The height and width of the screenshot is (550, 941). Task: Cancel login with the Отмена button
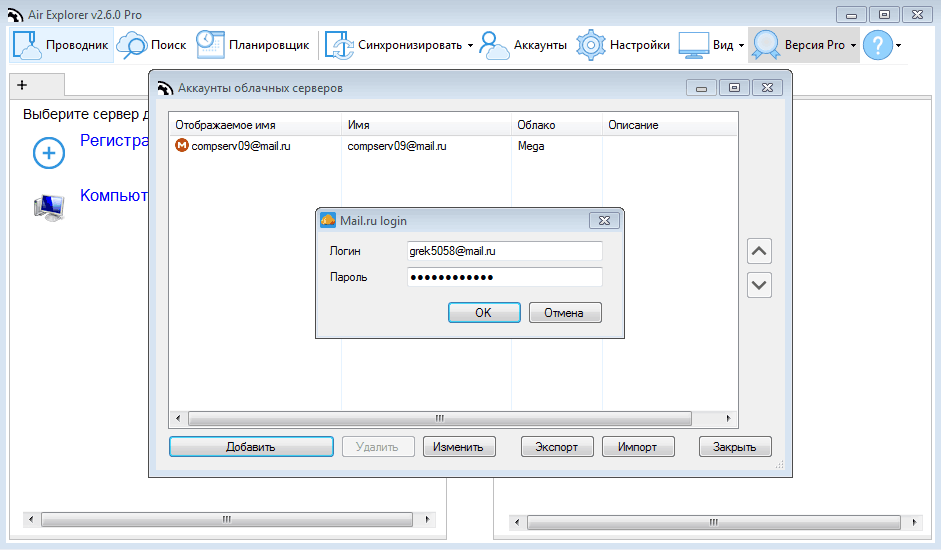tap(565, 312)
